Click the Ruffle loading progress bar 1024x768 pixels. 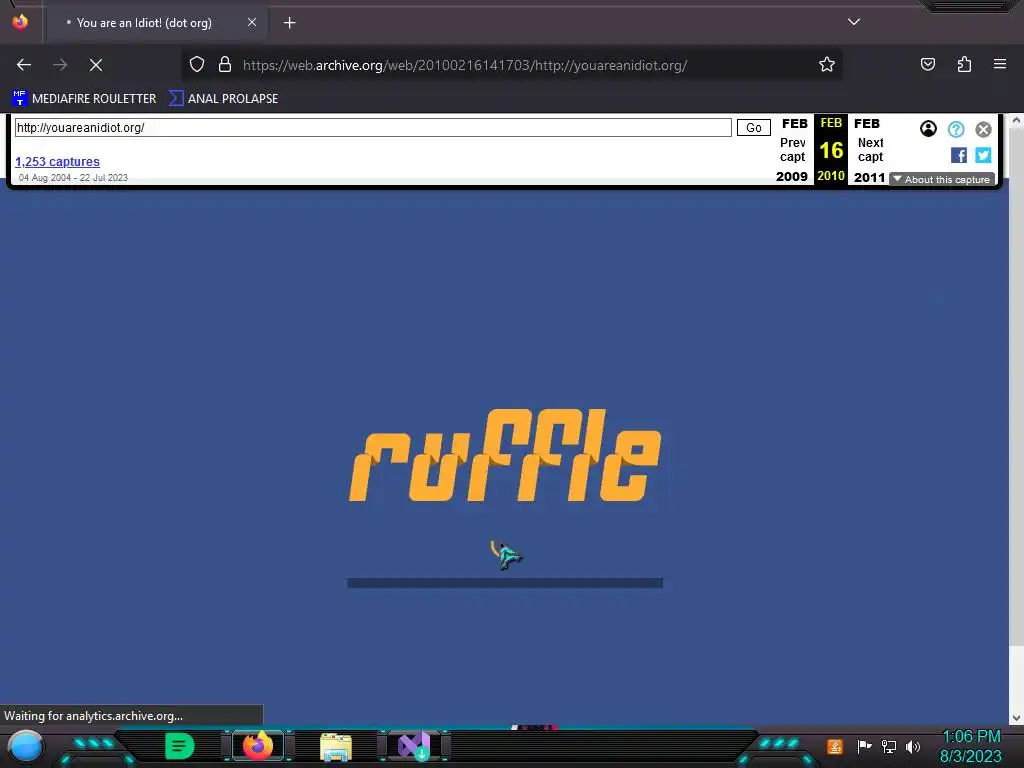(x=505, y=583)
